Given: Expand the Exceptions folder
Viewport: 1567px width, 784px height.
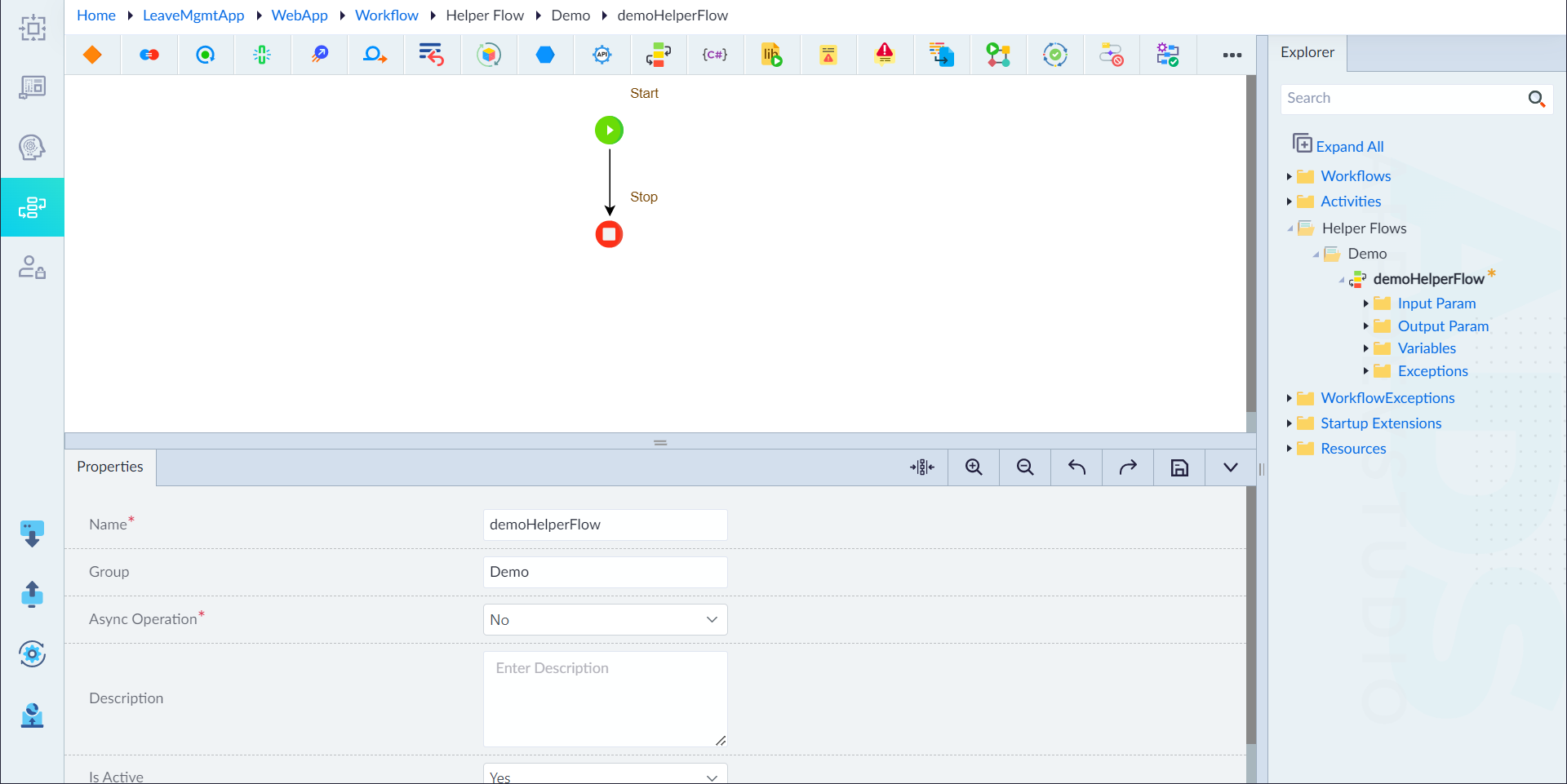Looking at the screenshot, I should (x=1365, y=371).
